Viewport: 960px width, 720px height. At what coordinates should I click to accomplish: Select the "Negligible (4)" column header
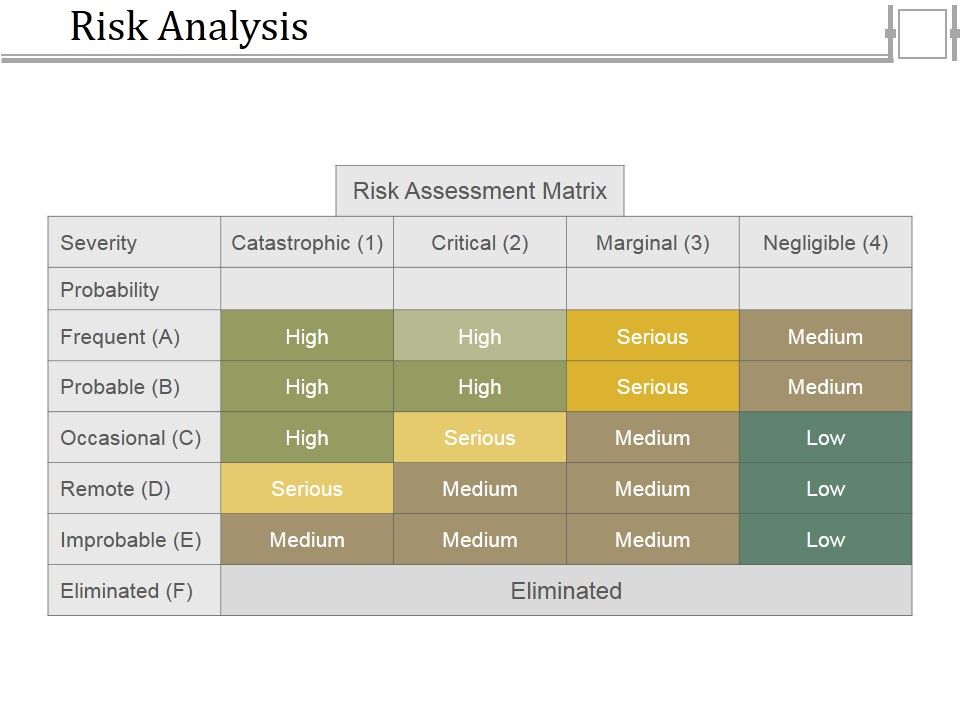coord(826,242)
